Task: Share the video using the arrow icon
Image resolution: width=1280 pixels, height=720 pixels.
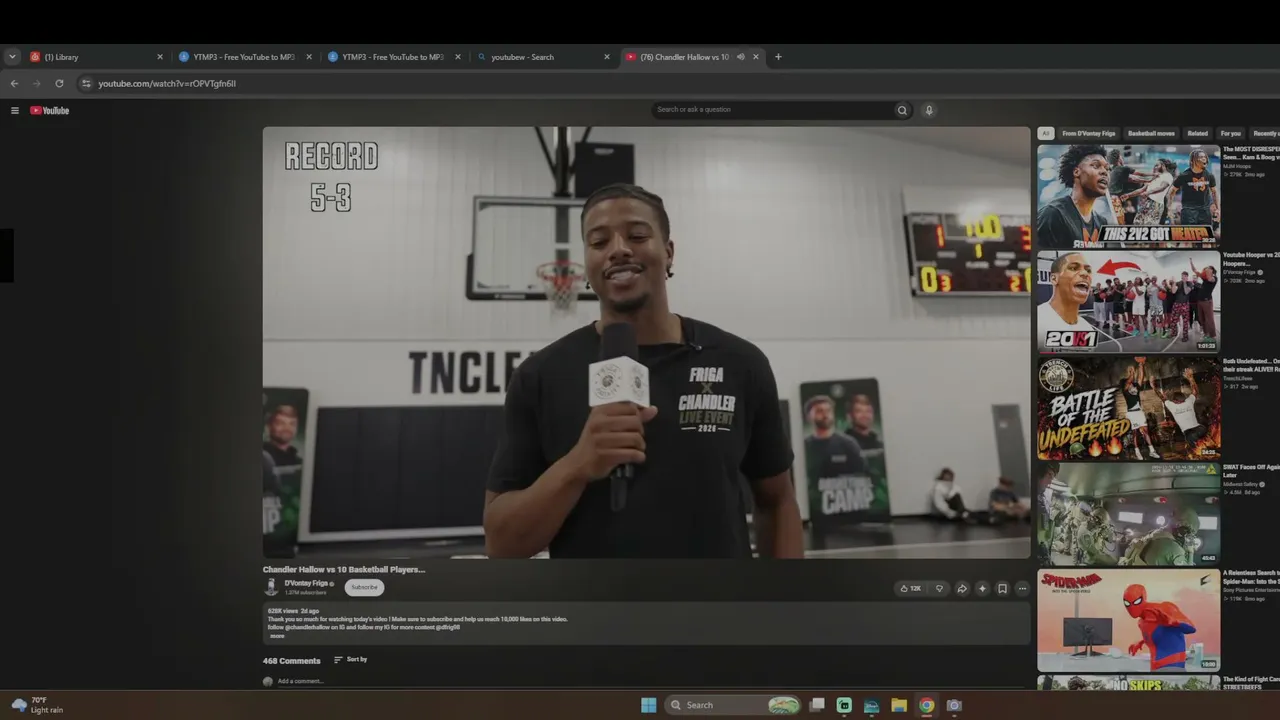Action: [x=962, y=589]
